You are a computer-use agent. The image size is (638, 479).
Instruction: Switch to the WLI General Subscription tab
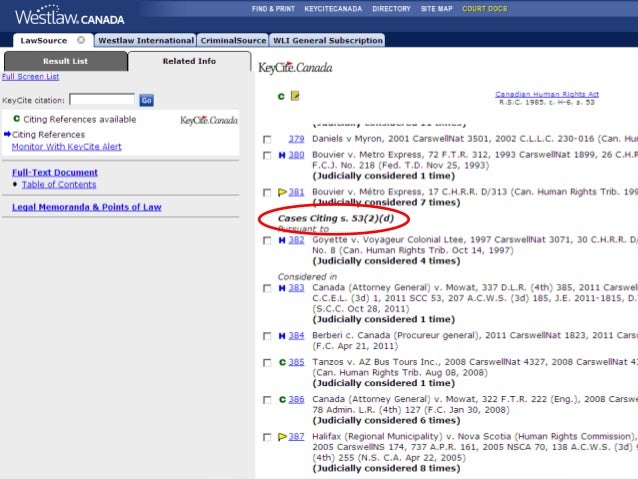(x=328, y=40)
